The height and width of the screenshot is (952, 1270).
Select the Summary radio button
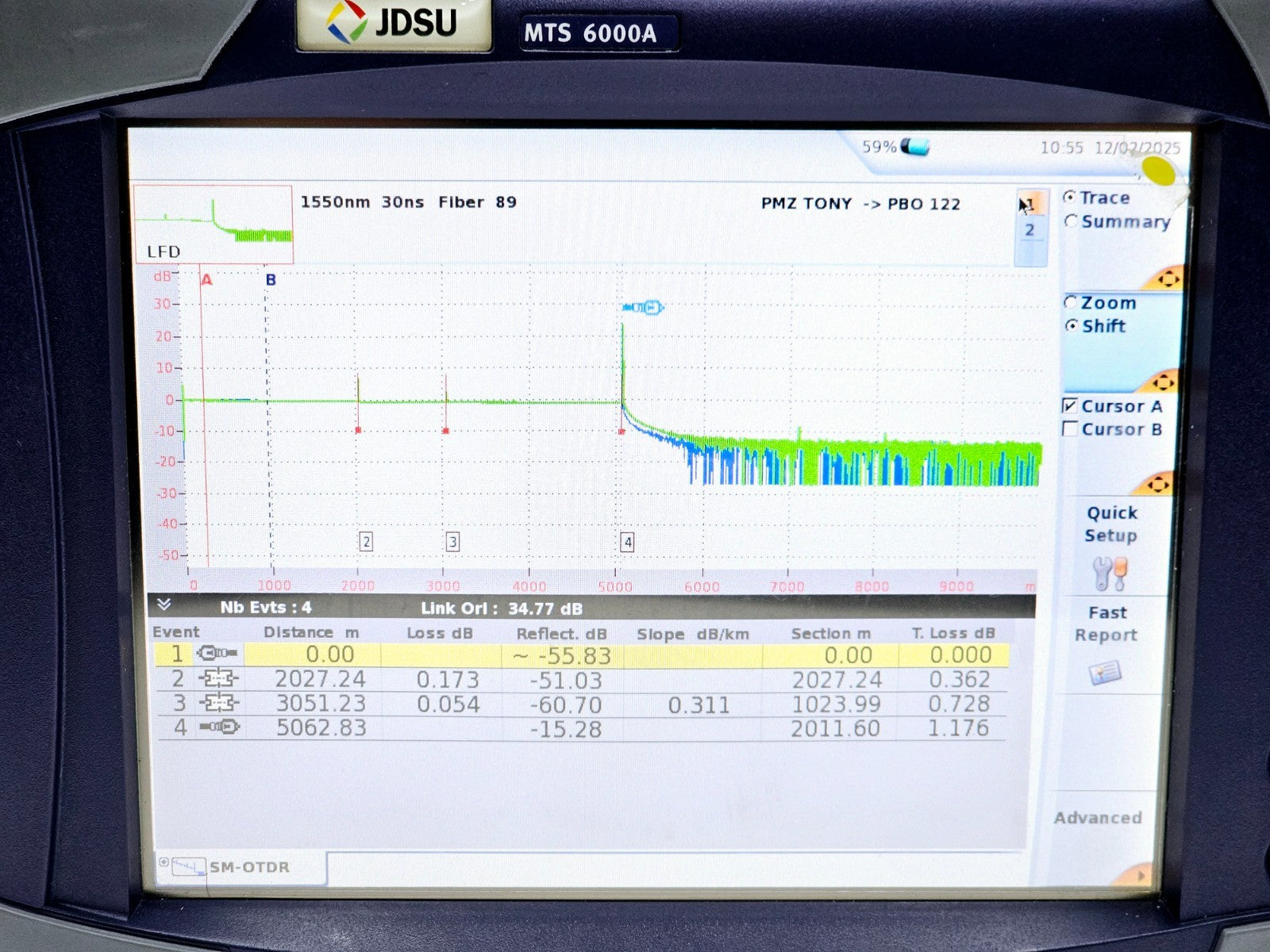click(1072, 221)
